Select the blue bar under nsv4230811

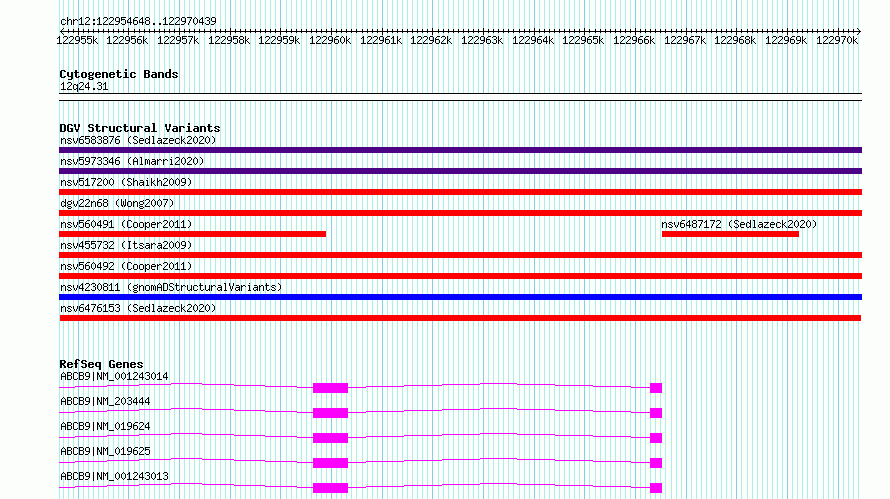pyautogui.click(x=460, y=297)
